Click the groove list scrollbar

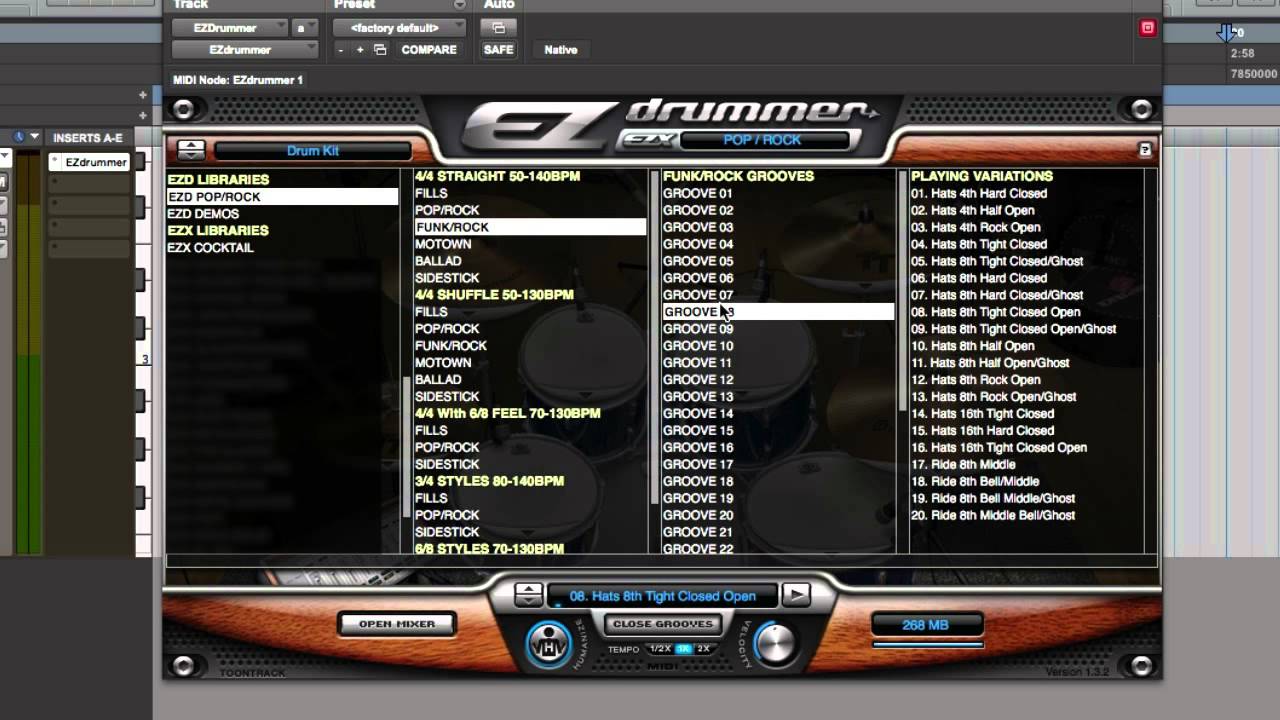(903, 290)
